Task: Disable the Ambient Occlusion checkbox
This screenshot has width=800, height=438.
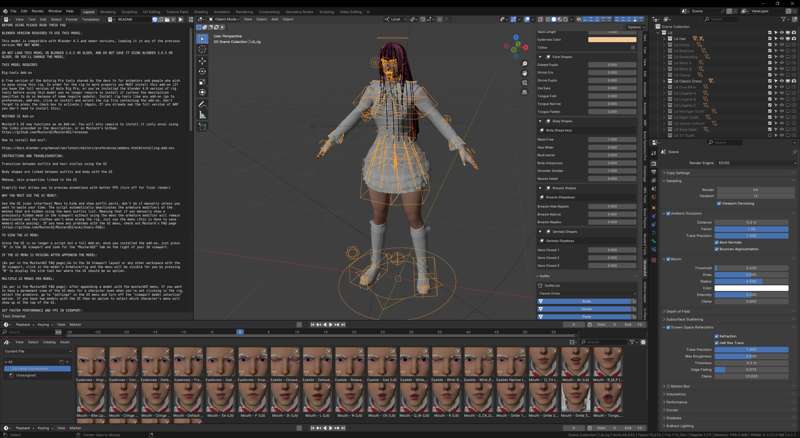Action: [668, 213]
